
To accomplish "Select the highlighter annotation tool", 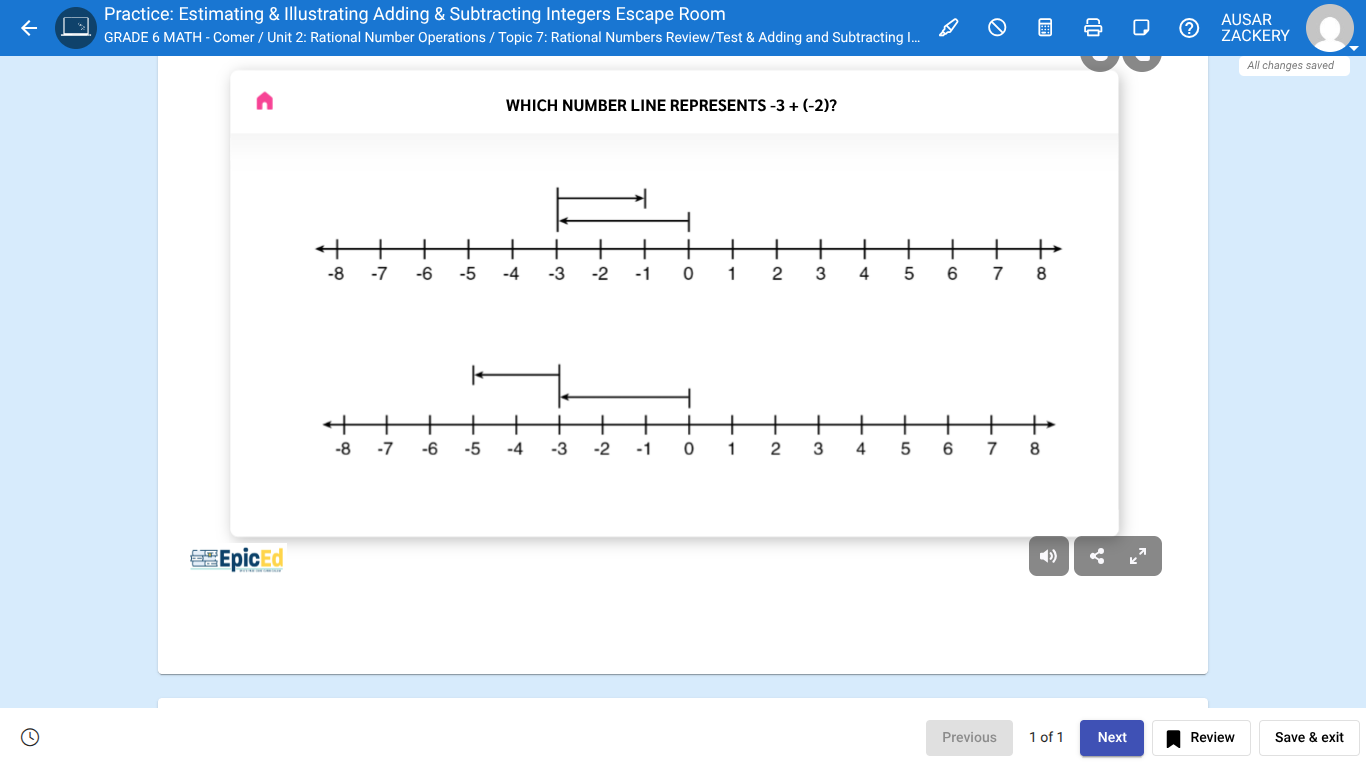I will [948, 27].
